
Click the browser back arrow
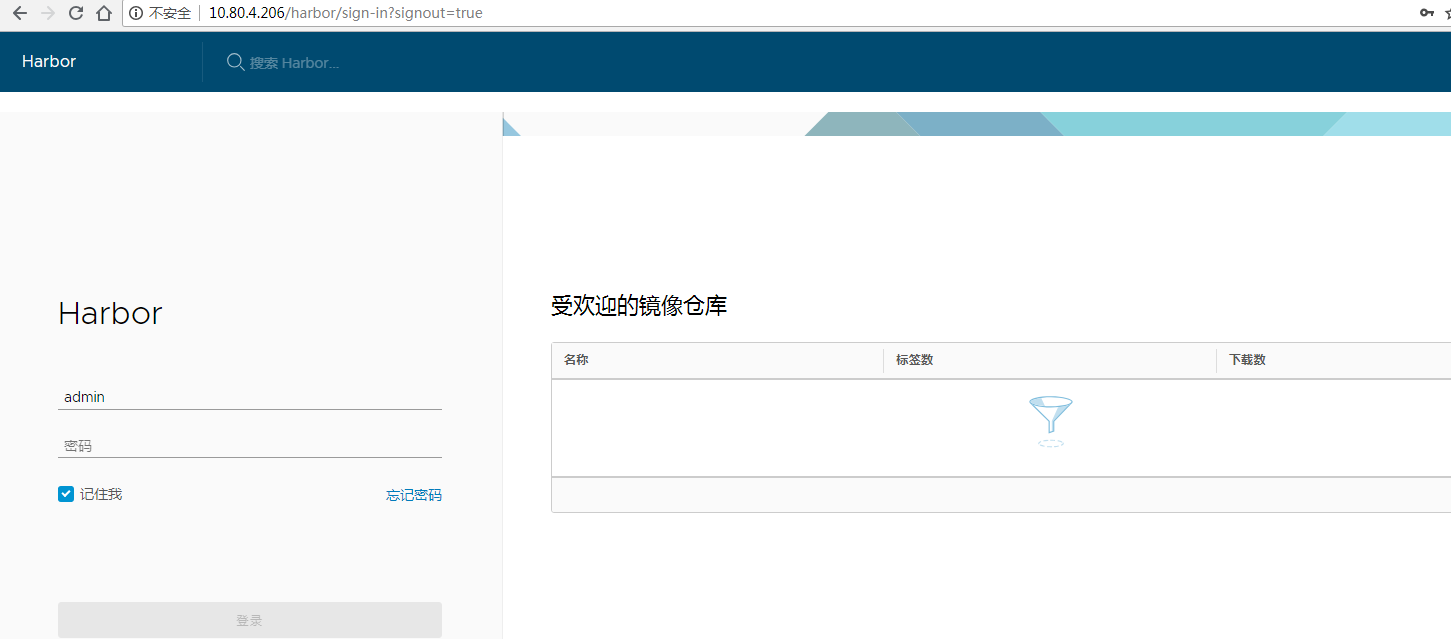click(x=19, y=14)
